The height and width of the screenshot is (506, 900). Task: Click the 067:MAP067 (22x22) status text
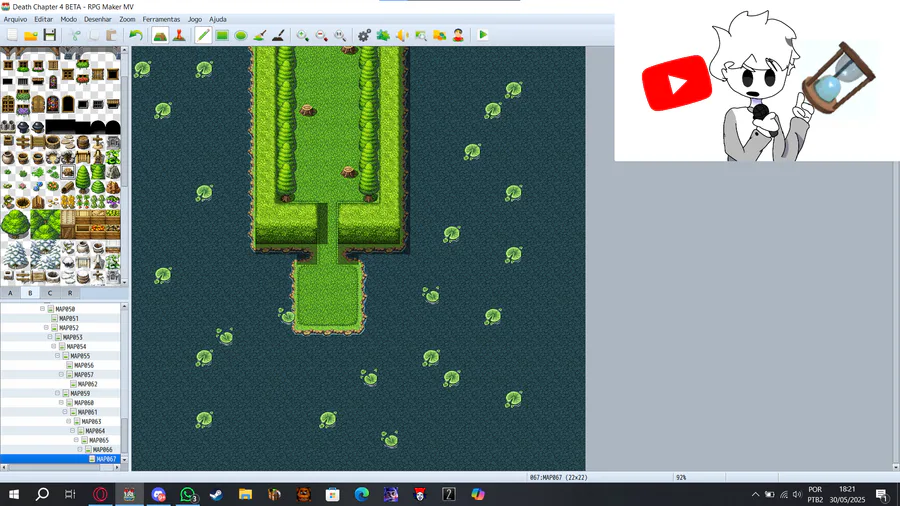(558, 477)
